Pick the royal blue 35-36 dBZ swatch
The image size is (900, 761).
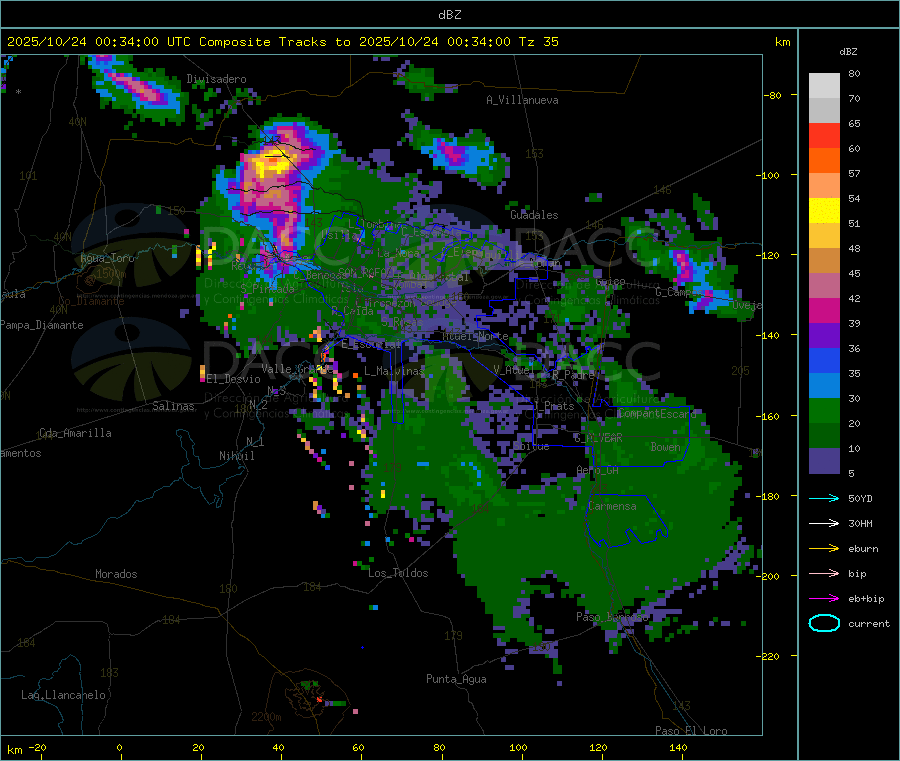coord(824,361)
